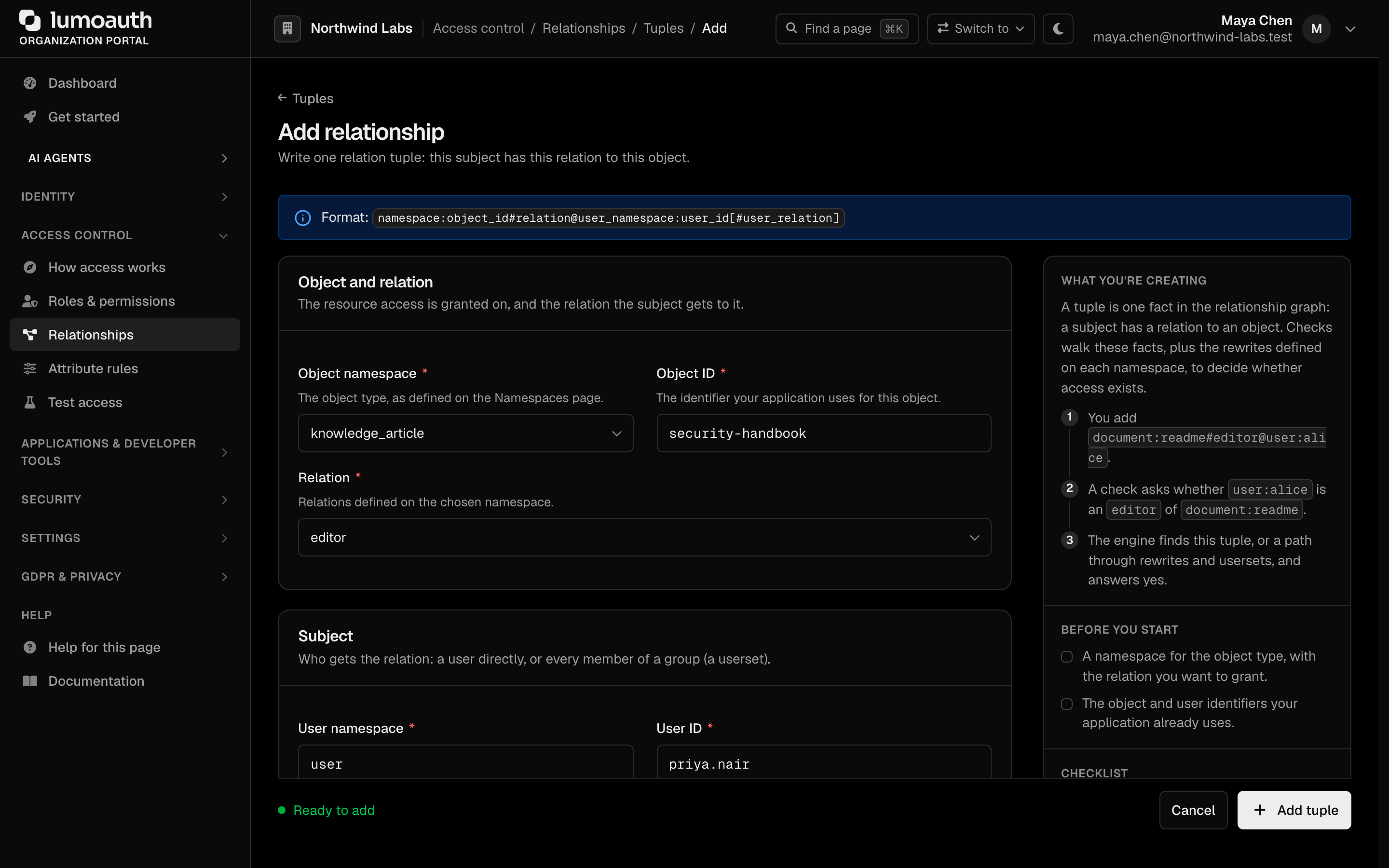Click the Ready to add status text
Screen dimensions: 1389x868
(333, 810)
